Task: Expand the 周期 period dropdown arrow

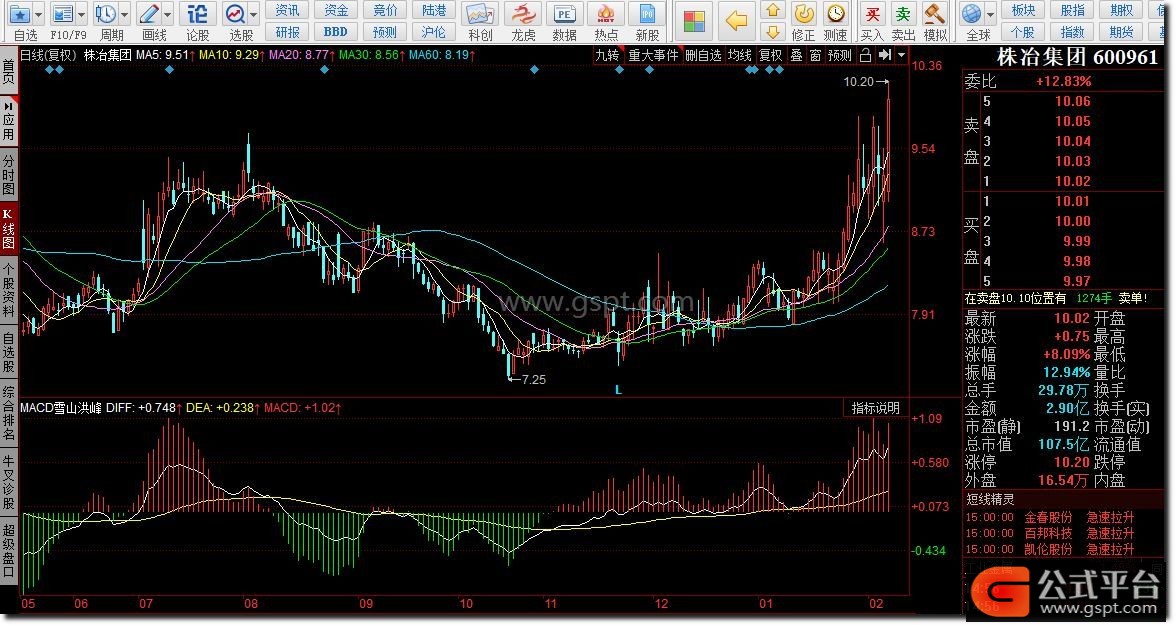Action: click(x=124, y=14)
